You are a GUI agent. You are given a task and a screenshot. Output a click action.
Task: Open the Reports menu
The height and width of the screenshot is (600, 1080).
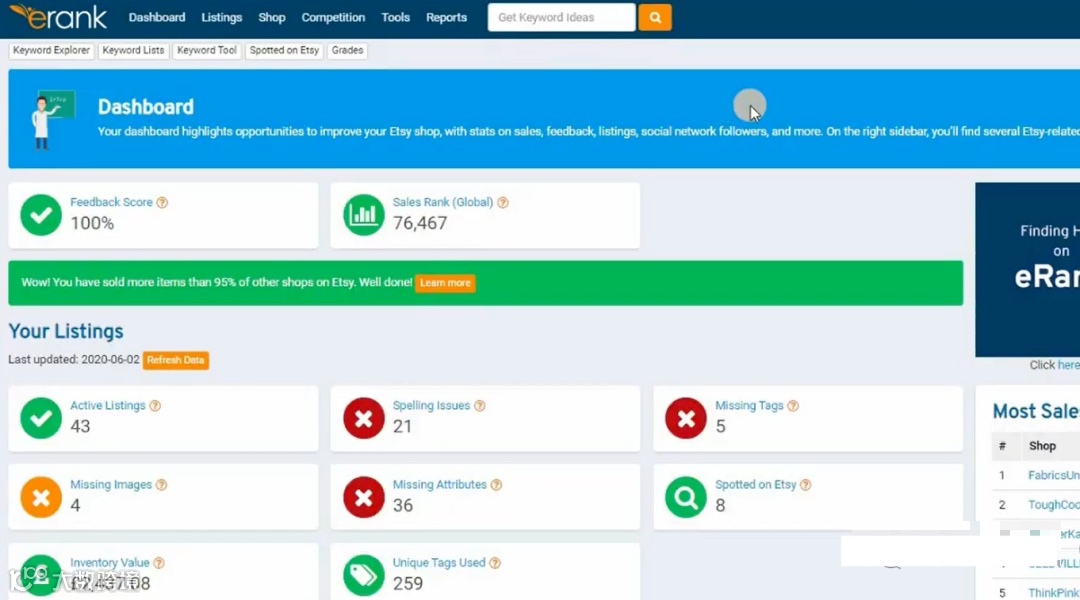point(446,17)
